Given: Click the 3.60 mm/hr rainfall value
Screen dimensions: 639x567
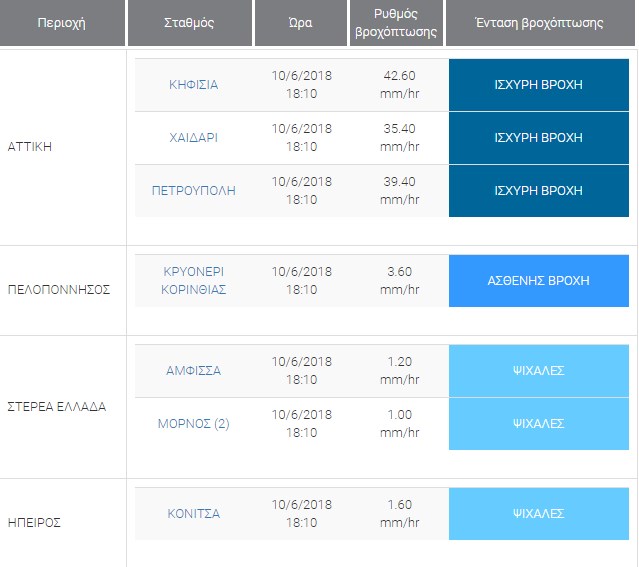Looking at the screenshot, I should click(399, 281).
